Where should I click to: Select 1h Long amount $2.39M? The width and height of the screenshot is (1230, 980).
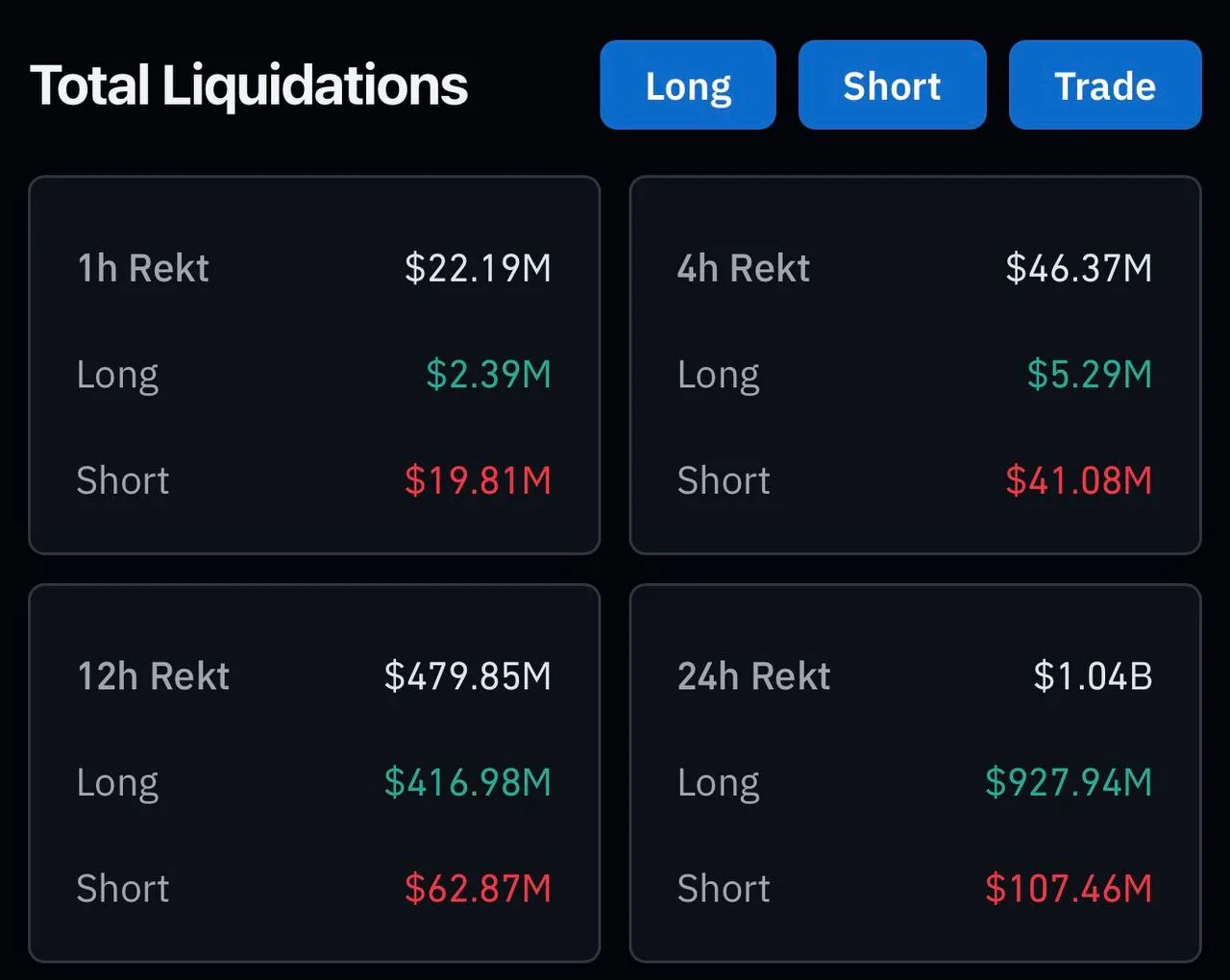(x=488, y=374)
